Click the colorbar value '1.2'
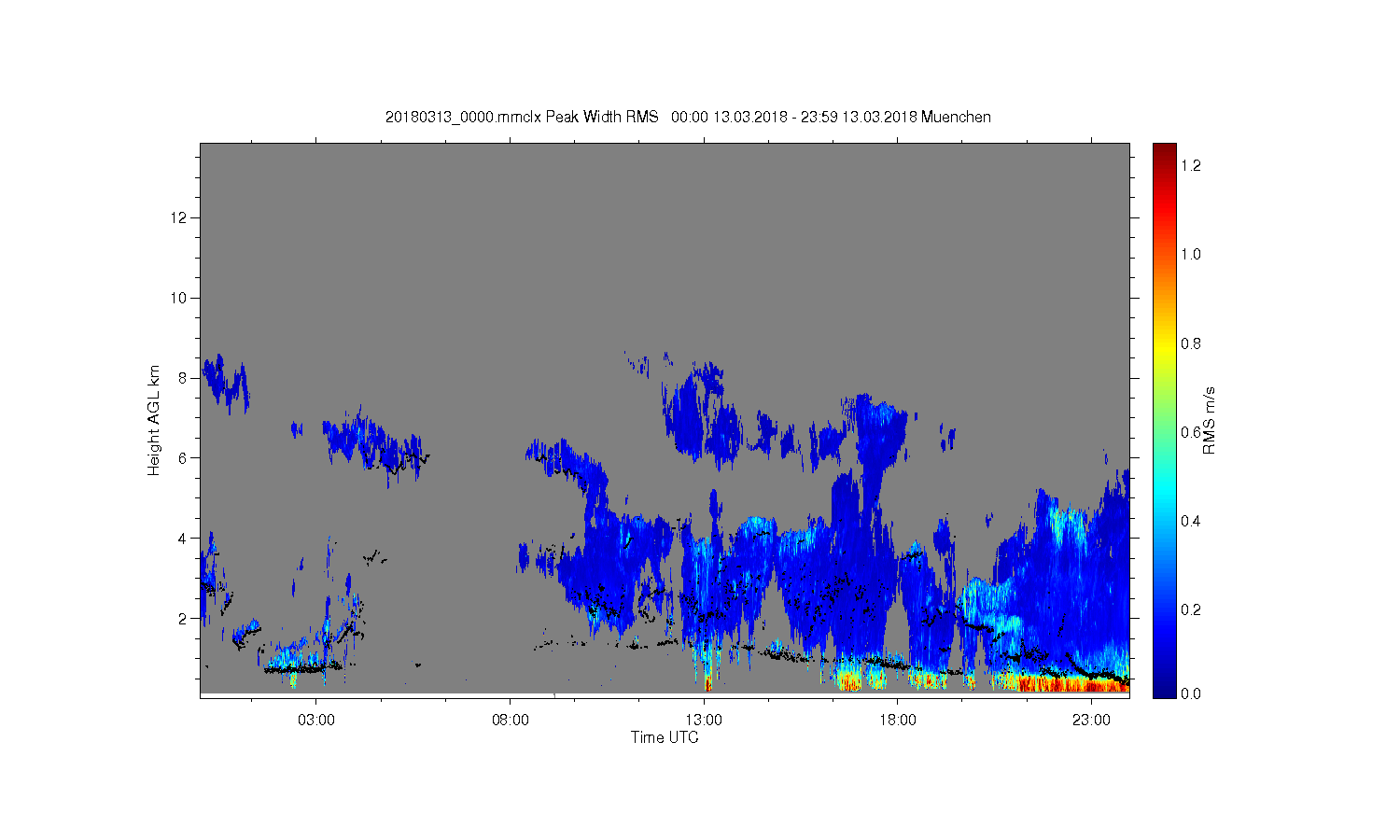Viewport: 1400px width, 840px height. click(x=1190, y=165)
